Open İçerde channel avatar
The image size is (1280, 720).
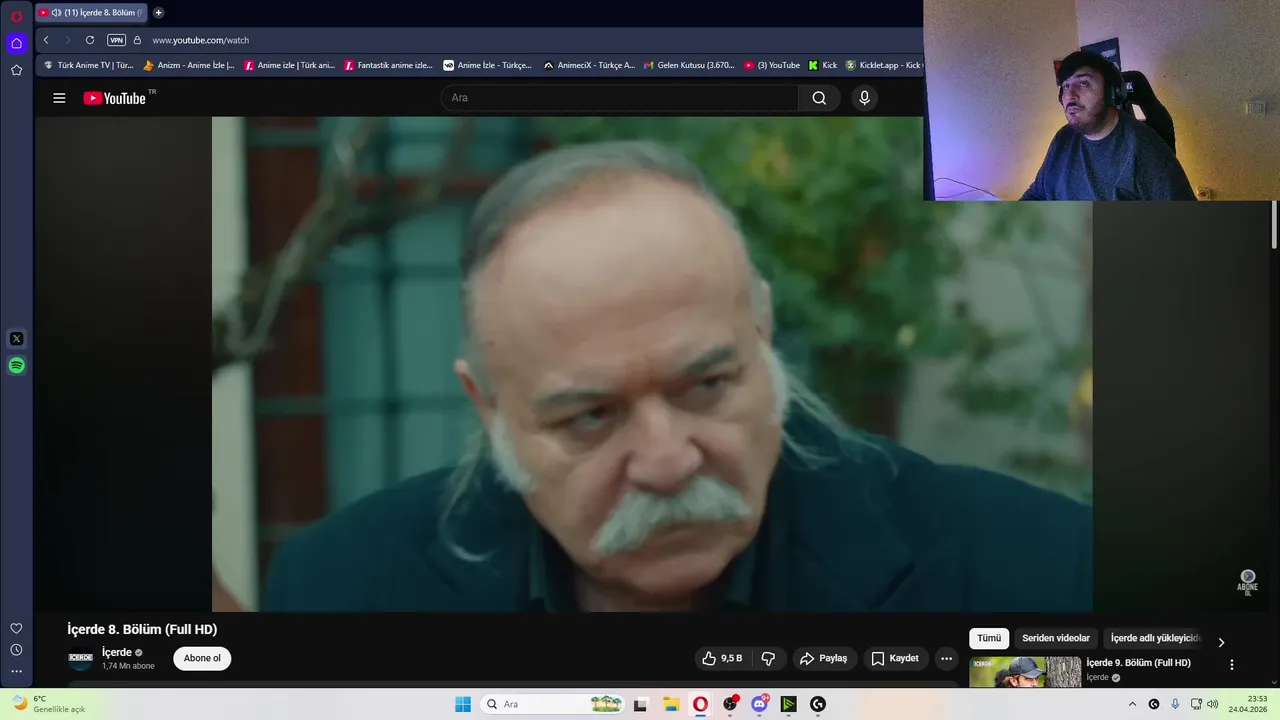point(80,658)
